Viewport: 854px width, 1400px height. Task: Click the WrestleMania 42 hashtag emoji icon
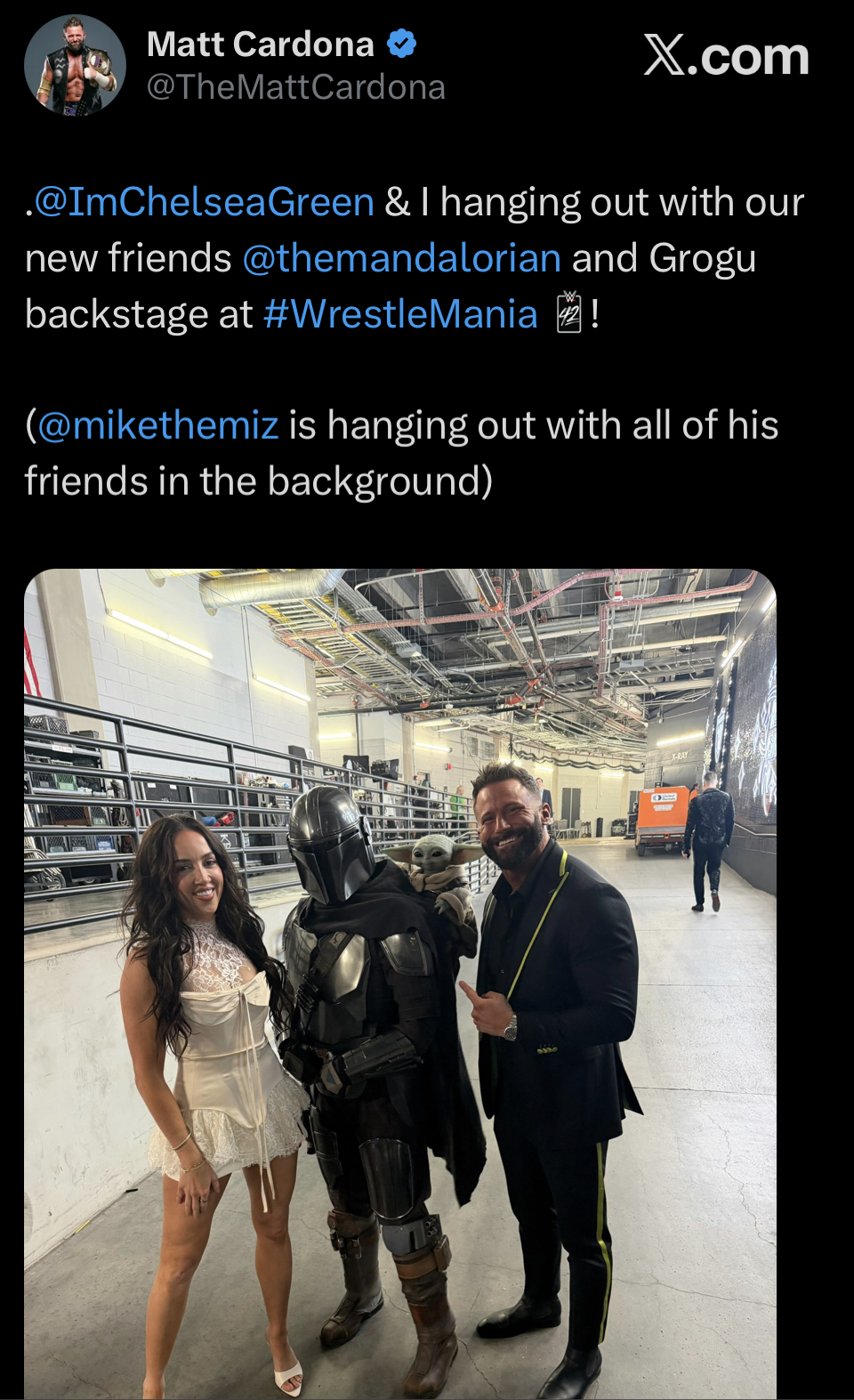pyautogui.click(x=568, y=313)
